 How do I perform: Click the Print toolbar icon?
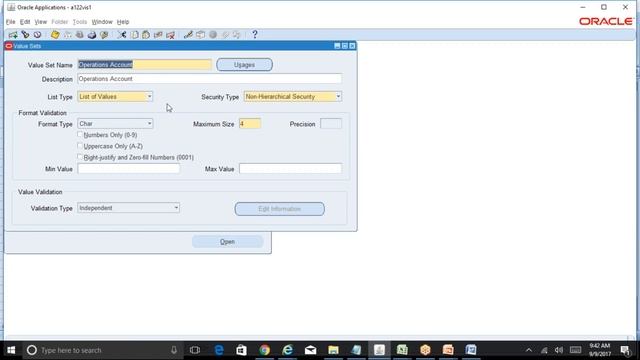(92, 35)
